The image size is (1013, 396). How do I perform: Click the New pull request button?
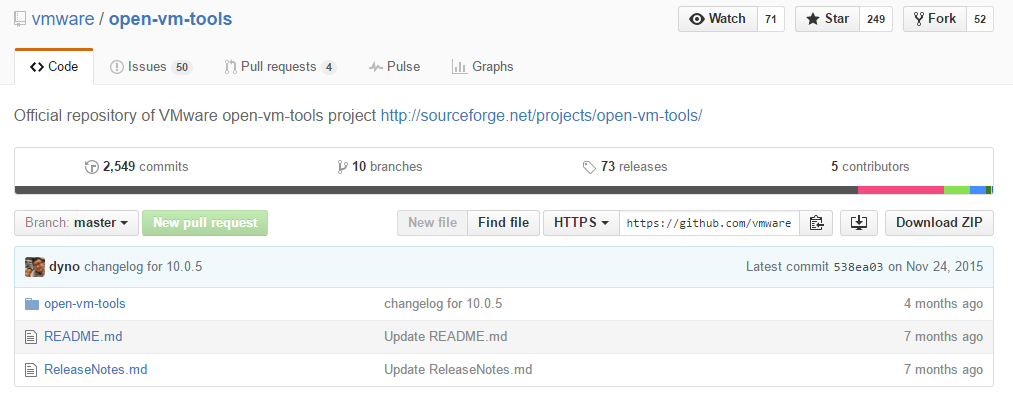coord(205,223)
